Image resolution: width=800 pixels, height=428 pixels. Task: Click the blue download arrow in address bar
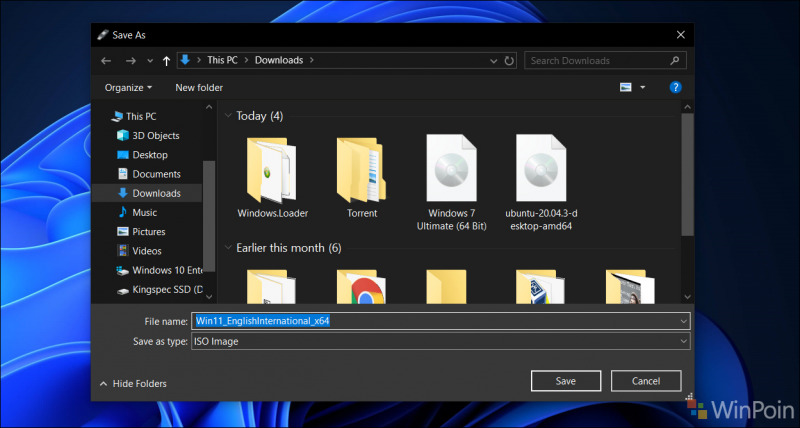(x=185, y=60)
